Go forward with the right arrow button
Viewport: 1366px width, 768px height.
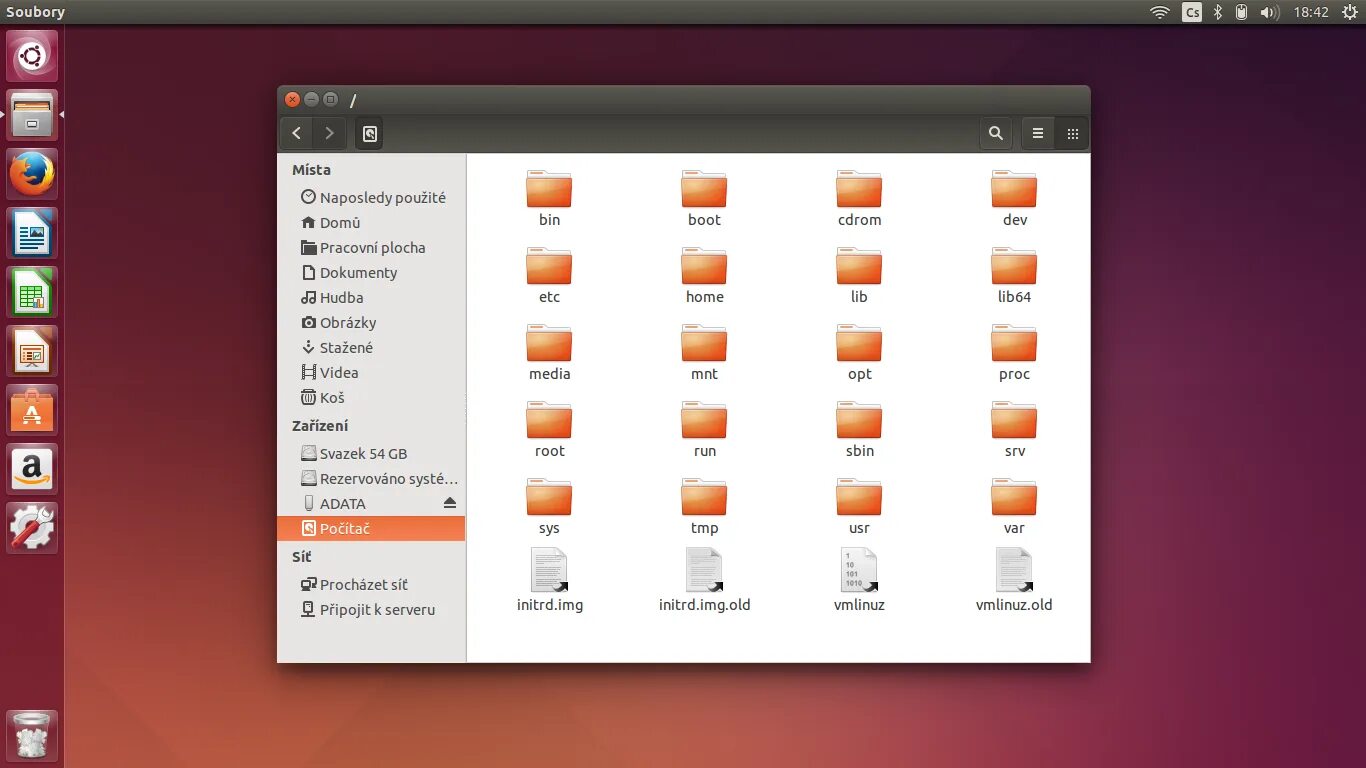pyautogui.click(x=329, y=133)
